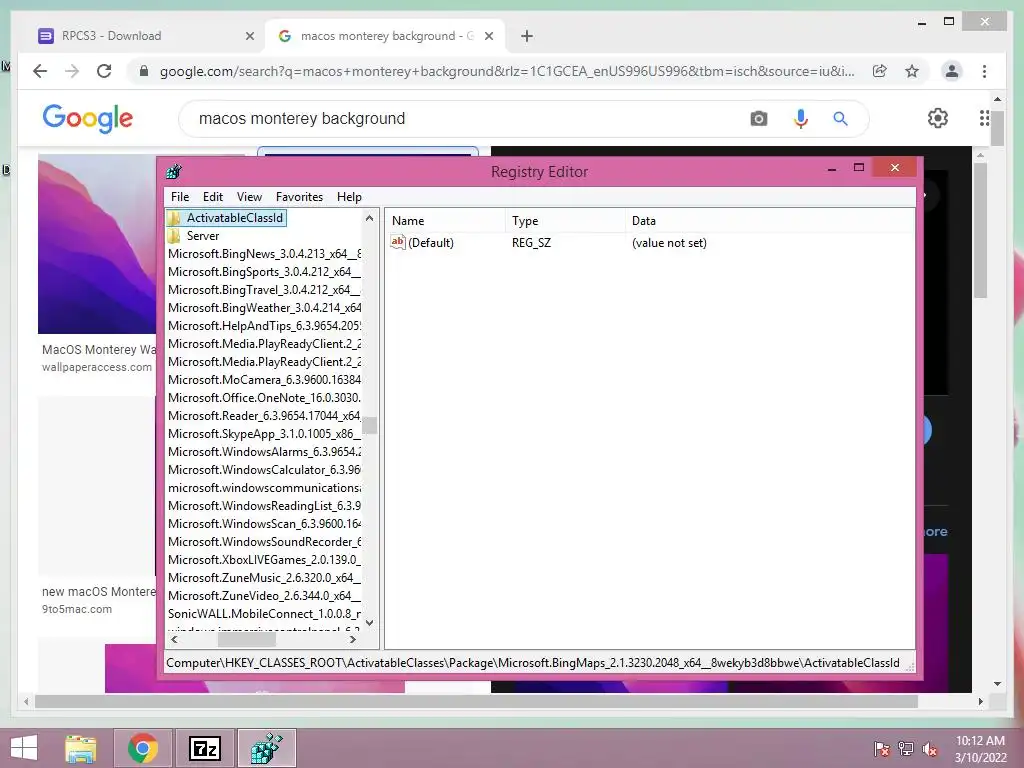The height and width of the screenshot is (768, 1024).
Task: Open a new Chrome tab
Action: (x=527, y=37)
